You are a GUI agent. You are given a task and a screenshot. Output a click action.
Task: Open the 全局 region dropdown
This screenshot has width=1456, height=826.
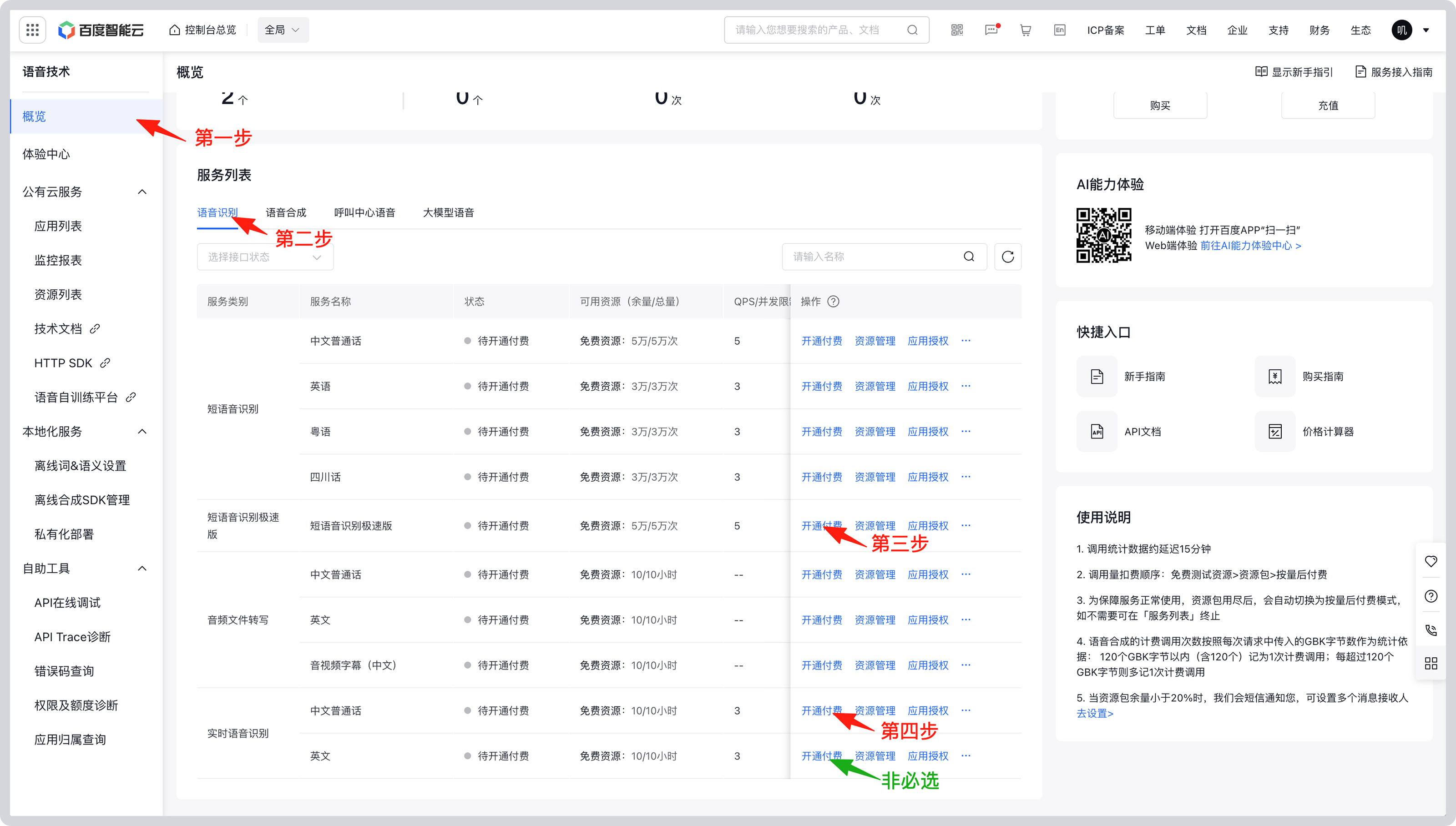coord(282,30)
